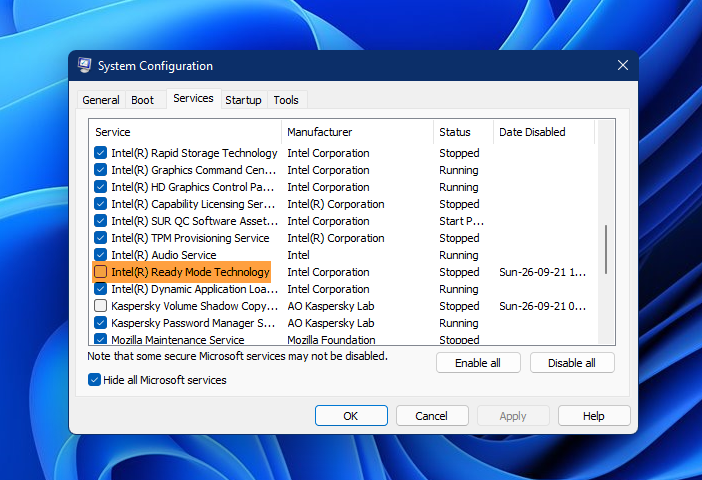This screenshot has width=702, height=480.
Task: Open the Tools tab
Action: pyautogui.click(x=286, y=100)
